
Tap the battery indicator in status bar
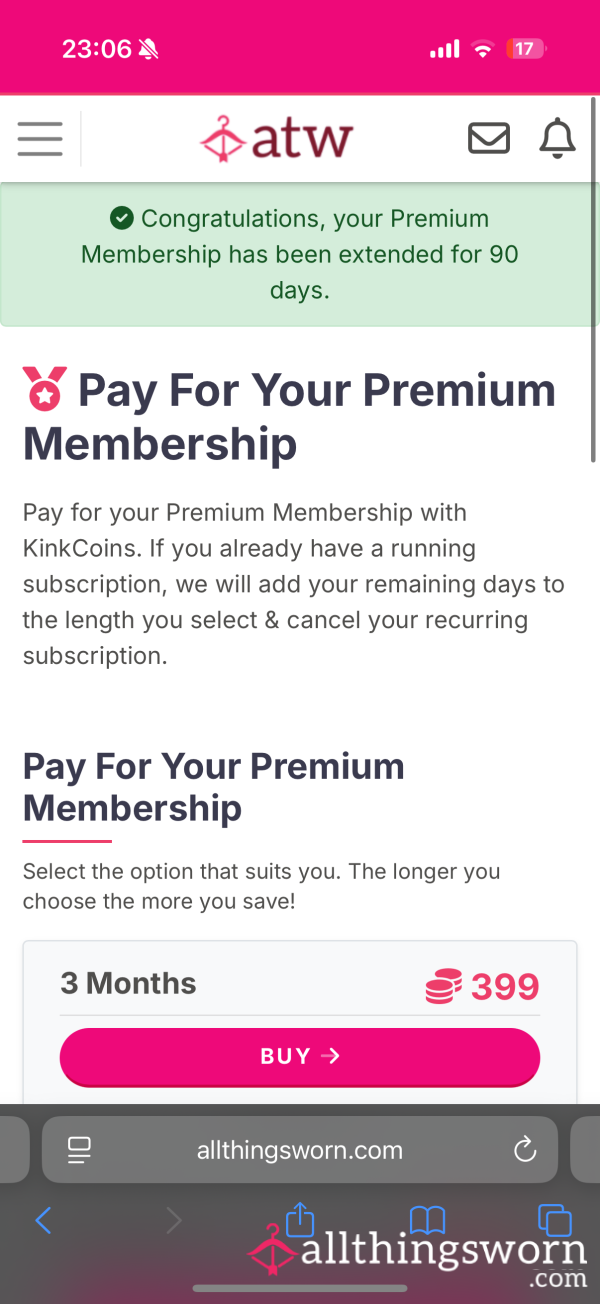[526, 48]
